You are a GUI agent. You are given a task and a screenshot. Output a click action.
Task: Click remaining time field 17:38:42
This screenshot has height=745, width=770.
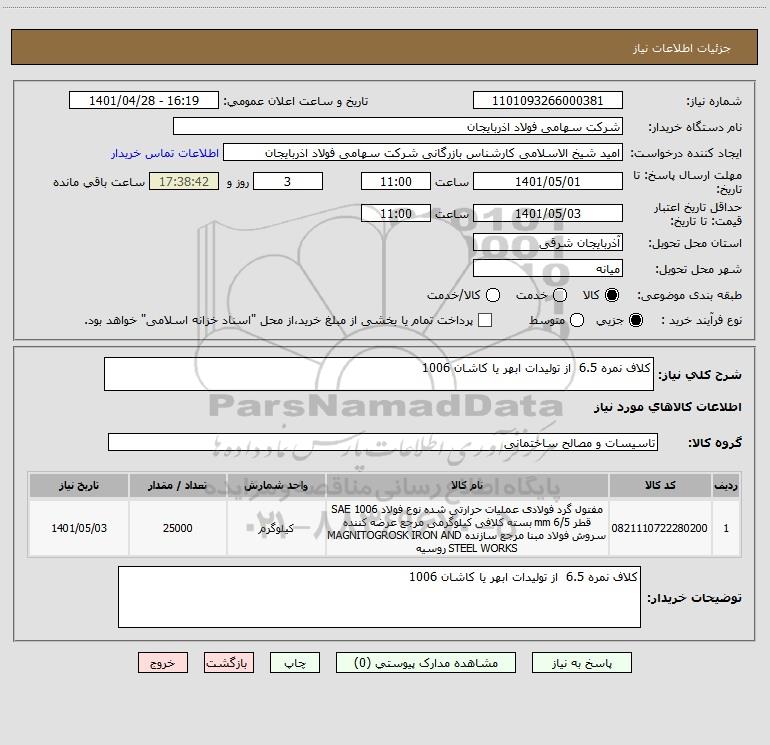point(184,181)
